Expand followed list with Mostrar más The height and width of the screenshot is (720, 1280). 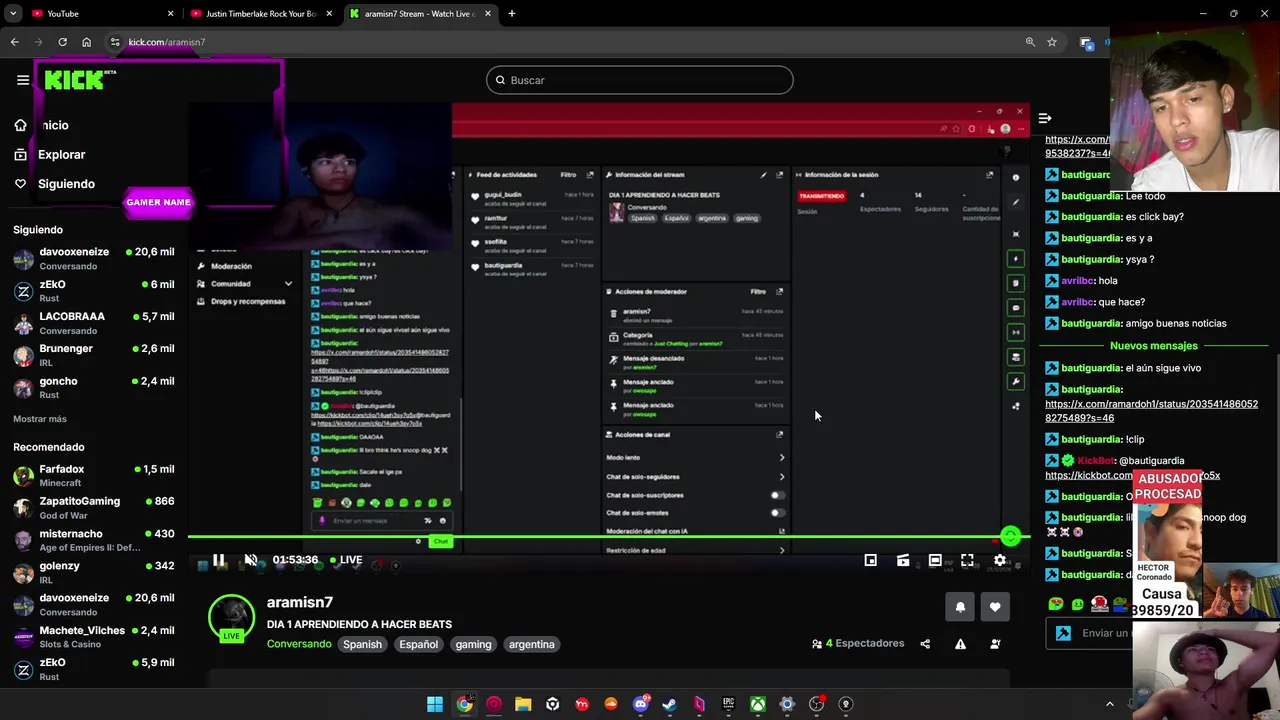coord(40,419)
